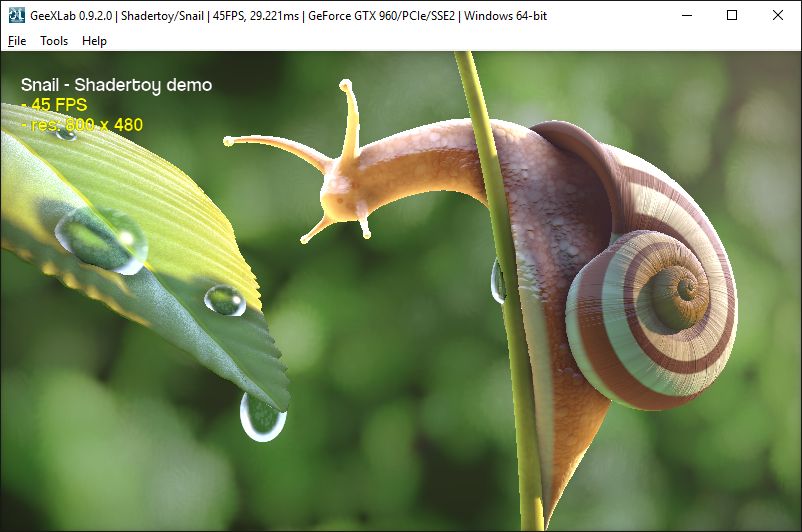The height and width of the screenshot is (532, 802).
Task: Click the window title bar text
Action: tap(288, 16)
